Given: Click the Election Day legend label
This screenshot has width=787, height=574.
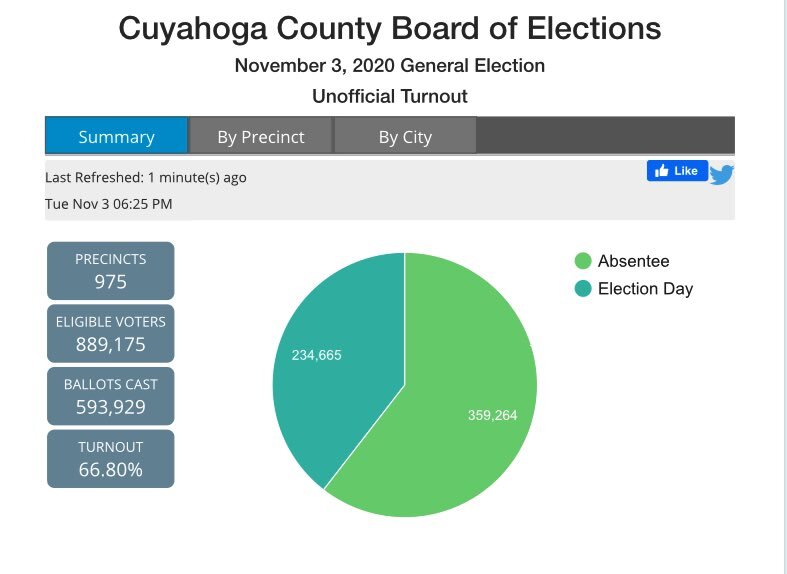Looking at the screenshot, I should (x=645, y=289).
